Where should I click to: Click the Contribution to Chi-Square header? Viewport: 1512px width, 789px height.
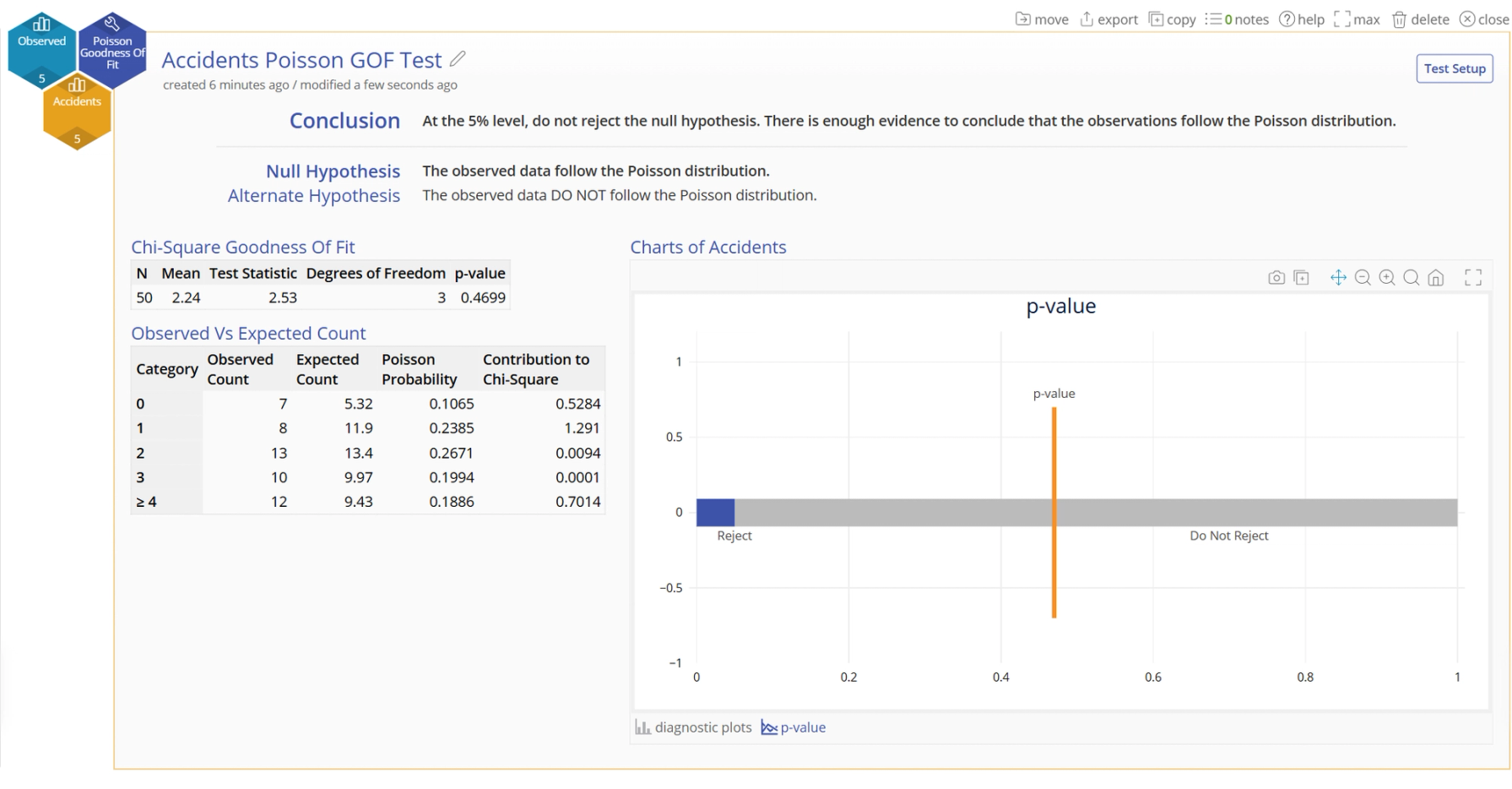(x=536, y=369)
